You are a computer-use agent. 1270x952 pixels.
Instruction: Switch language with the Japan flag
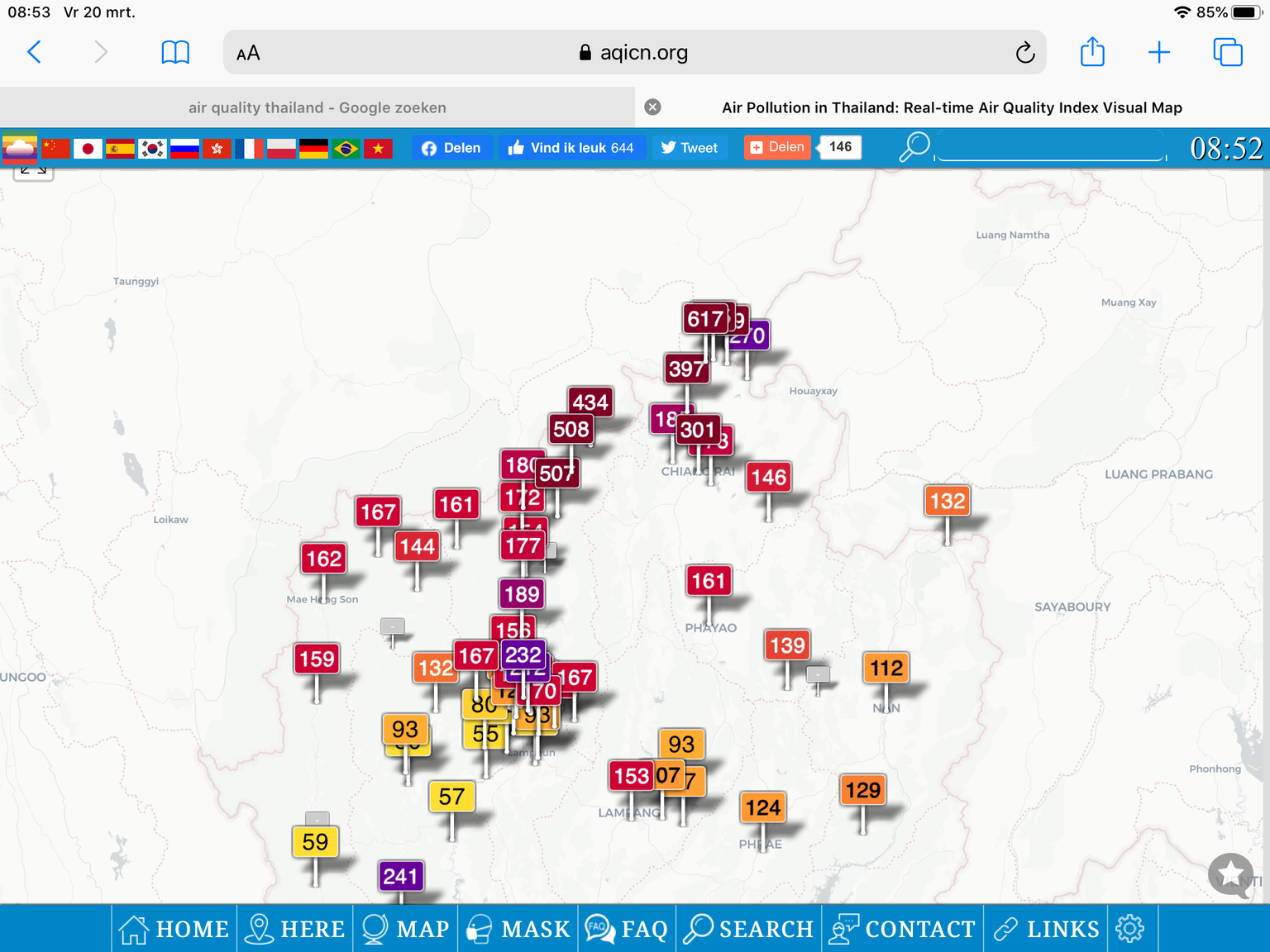[88, 148]
